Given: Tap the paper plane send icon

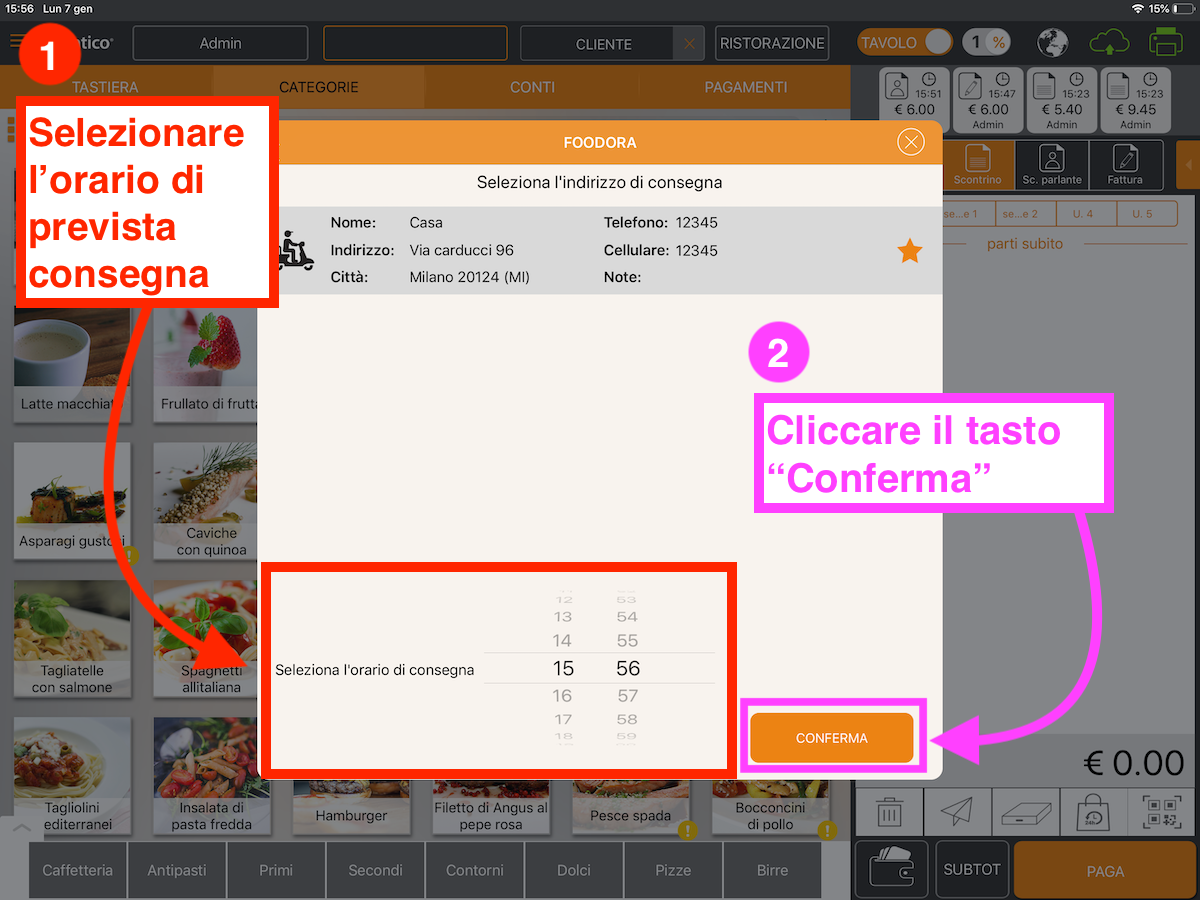Looking at the screenshot, I should pos(957,812).
